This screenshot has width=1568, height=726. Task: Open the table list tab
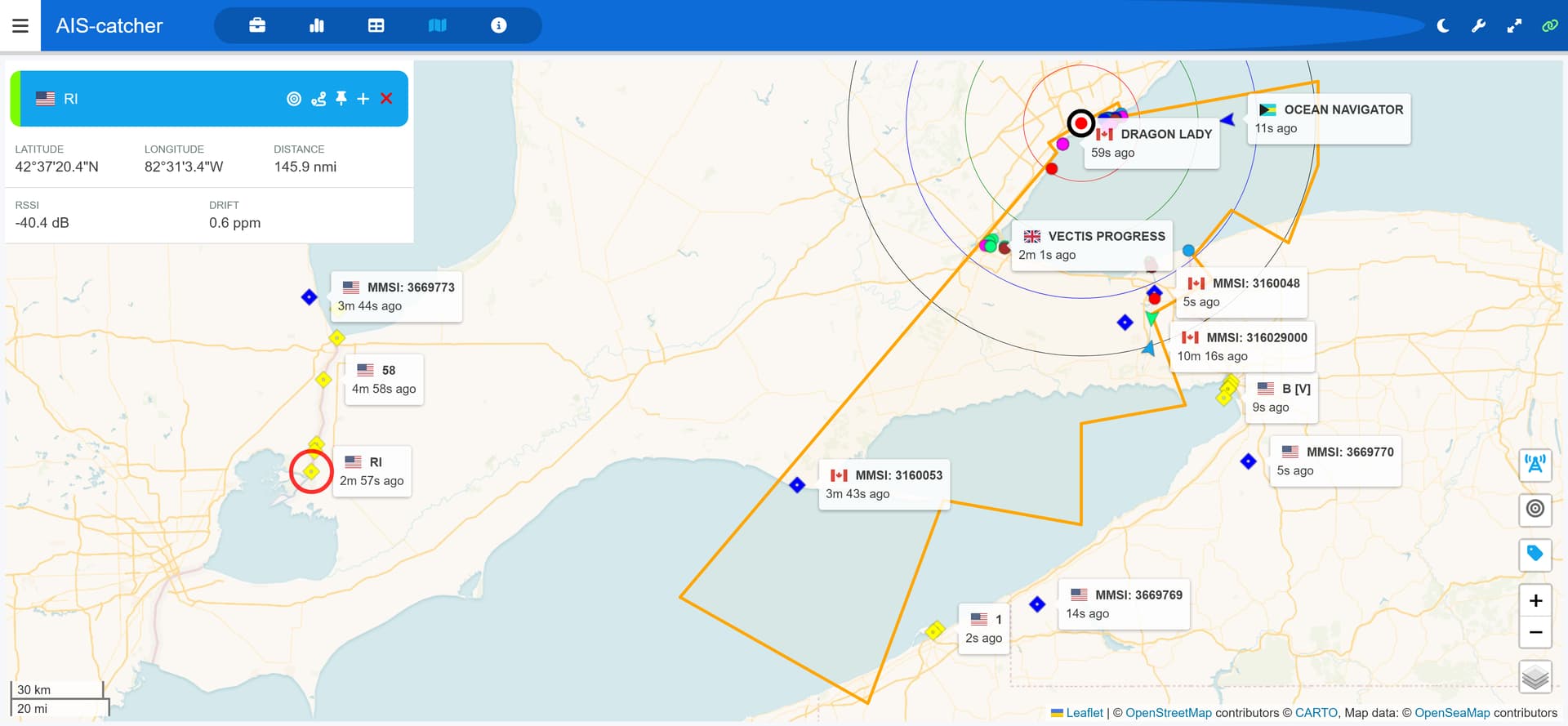pos(376,25)
